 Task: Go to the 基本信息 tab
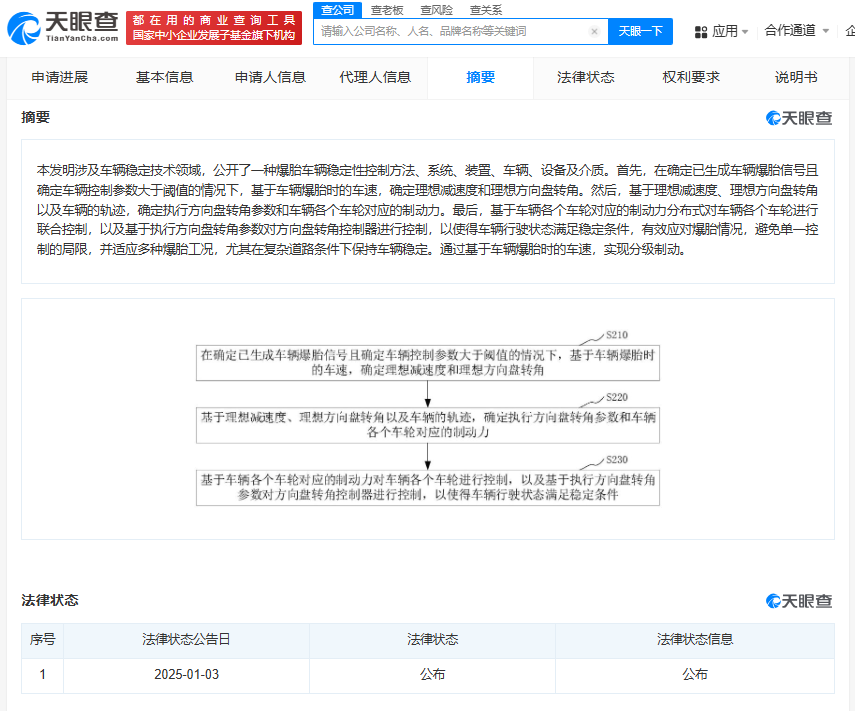pyautogui.click(x=165, y=77)
